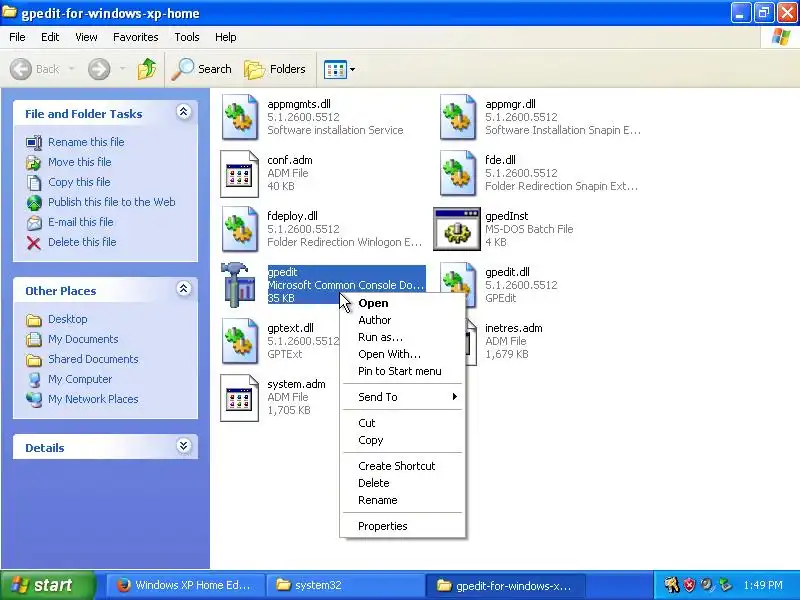This screenshot has width=800, height=600.
Task: Switch to system32 taskbar window
Action: click(345, 585)
